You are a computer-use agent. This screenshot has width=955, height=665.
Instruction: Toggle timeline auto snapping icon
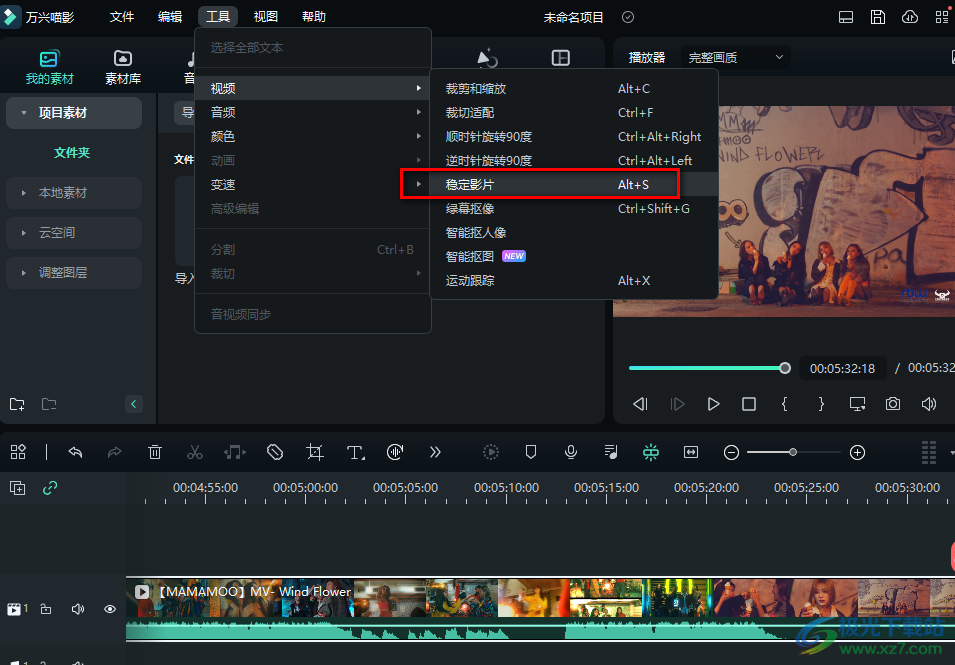[650, 452]
